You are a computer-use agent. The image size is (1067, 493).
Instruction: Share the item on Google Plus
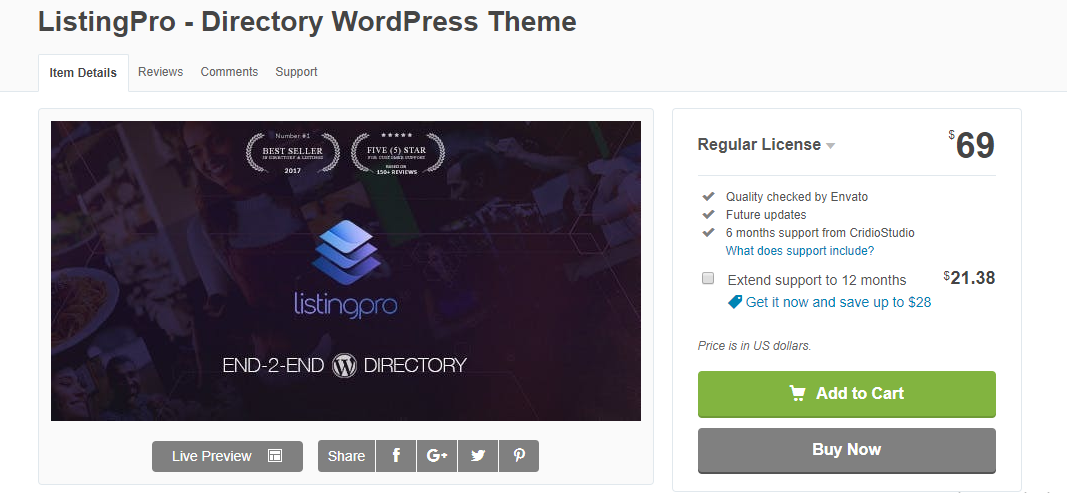(x=437, y=456)
